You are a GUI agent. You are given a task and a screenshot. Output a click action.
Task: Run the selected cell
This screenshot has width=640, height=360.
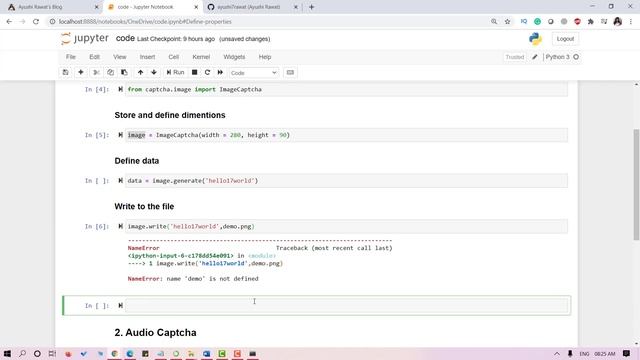tap(175, 73)
